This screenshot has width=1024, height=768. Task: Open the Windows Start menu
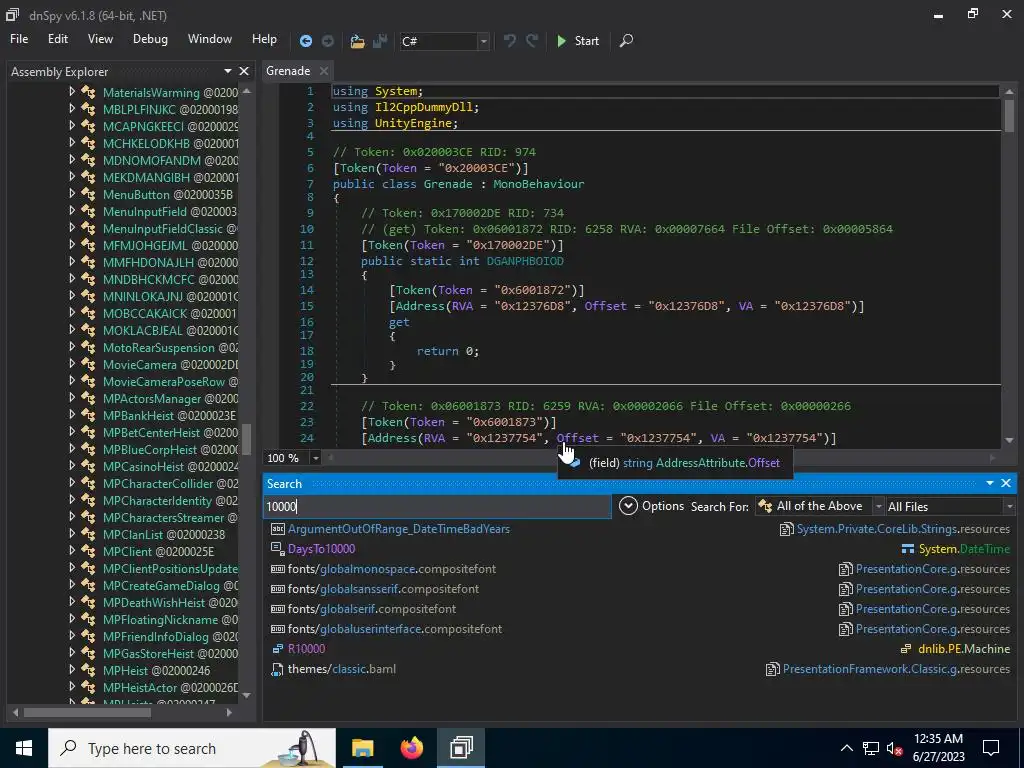24,748
